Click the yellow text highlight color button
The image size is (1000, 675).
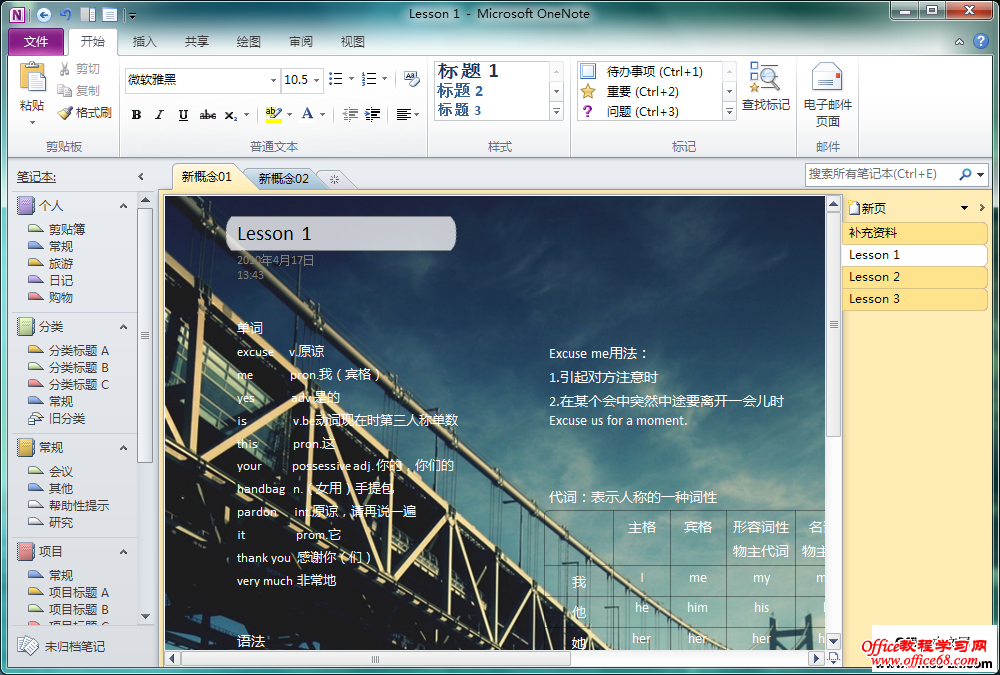pos(271,115)
